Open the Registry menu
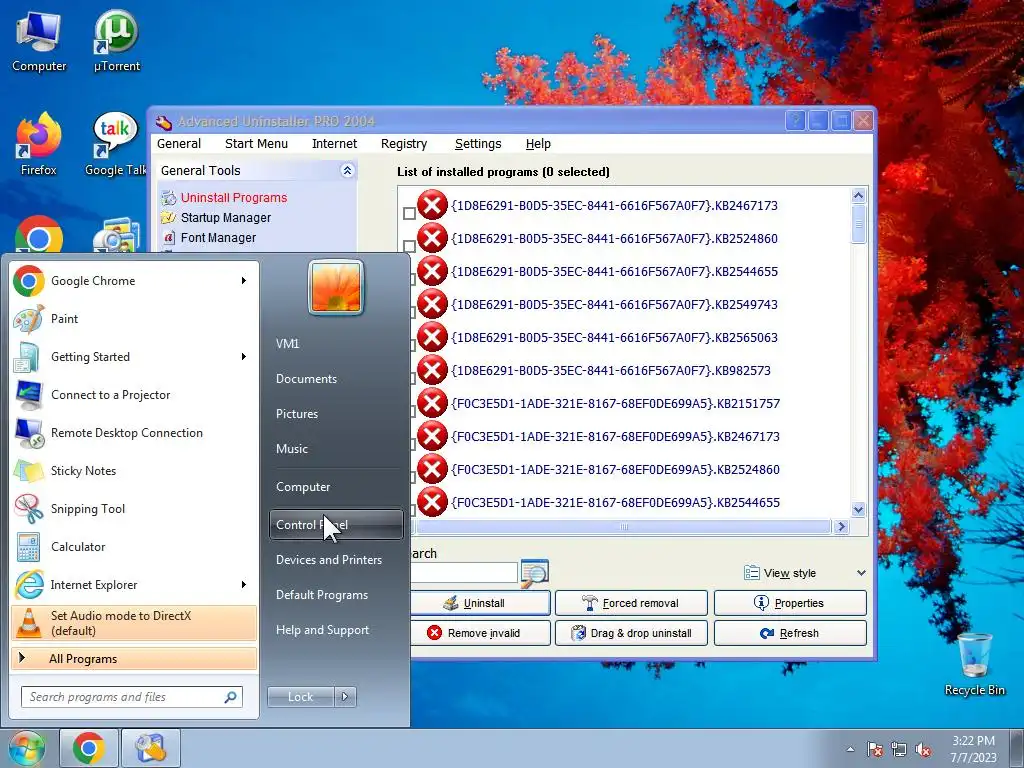Viewport: 1024px width, 768px height. (404, 144)
